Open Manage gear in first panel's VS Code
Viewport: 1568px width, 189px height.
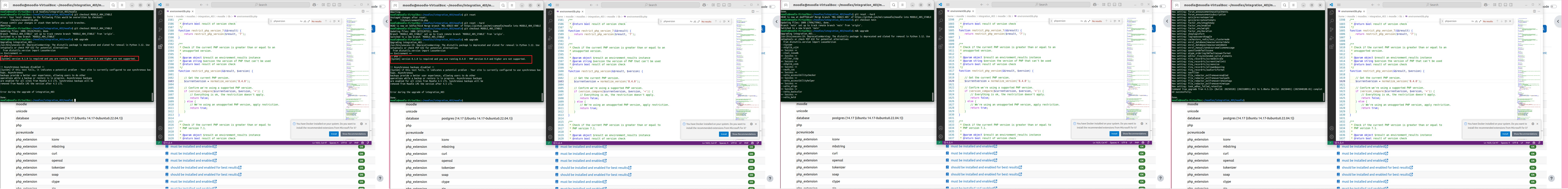160,137
